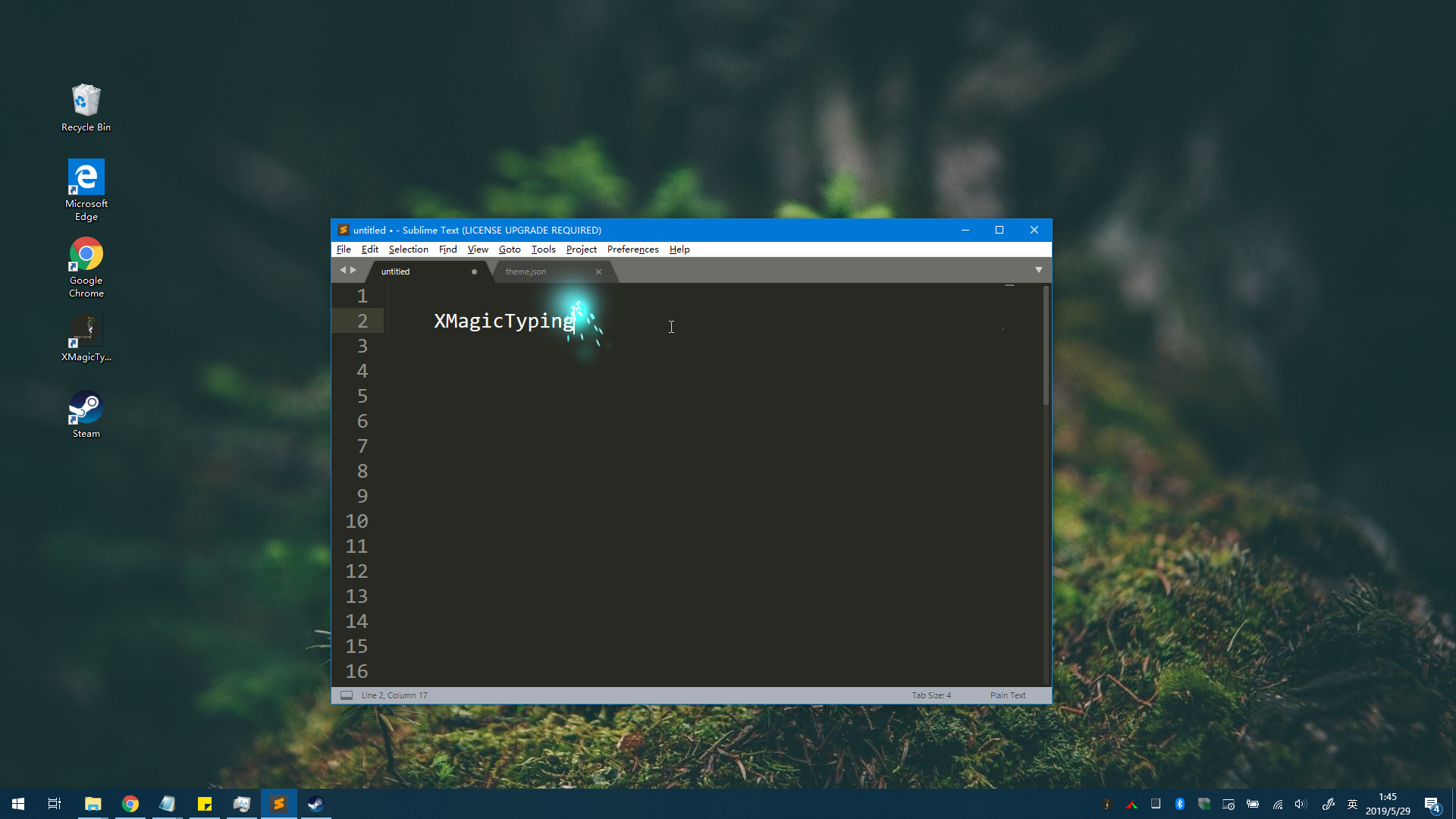Toggle the volume speaker tray icon
The width and height of the screenshot is (1456, 819).
pos(1301,804)
